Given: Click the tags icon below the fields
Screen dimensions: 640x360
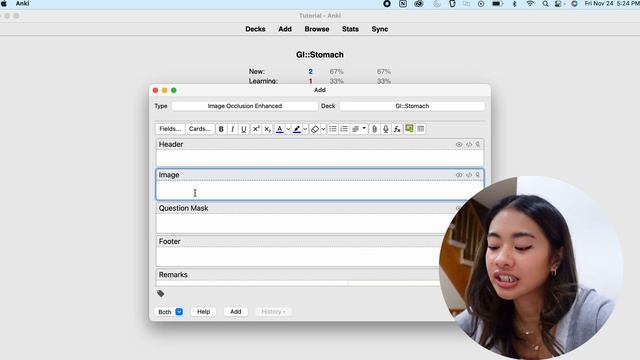Looking at the screenshot, I should 161,294.
